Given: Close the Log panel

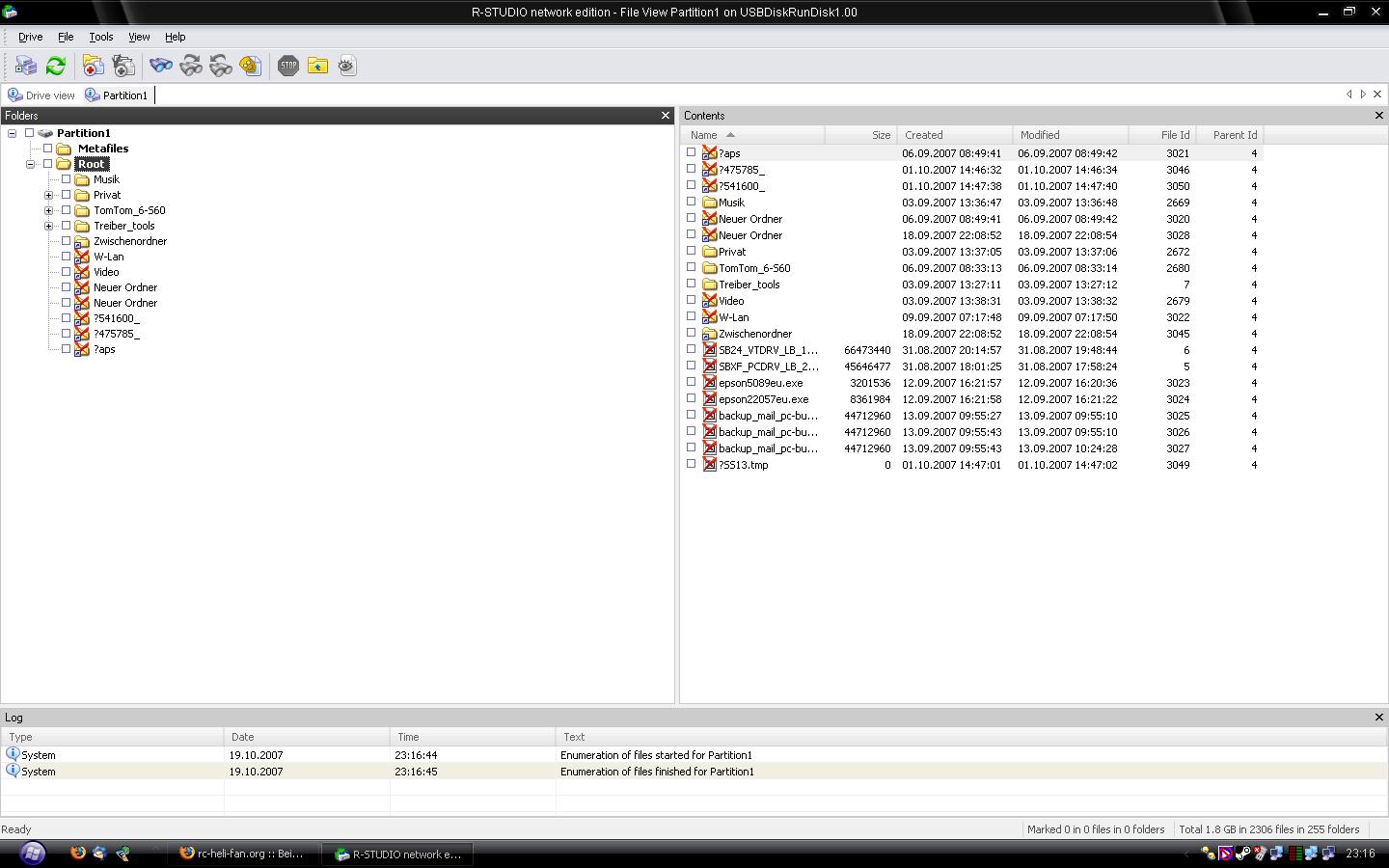Looking at the screenshot, I should [x=1378, y=718].
